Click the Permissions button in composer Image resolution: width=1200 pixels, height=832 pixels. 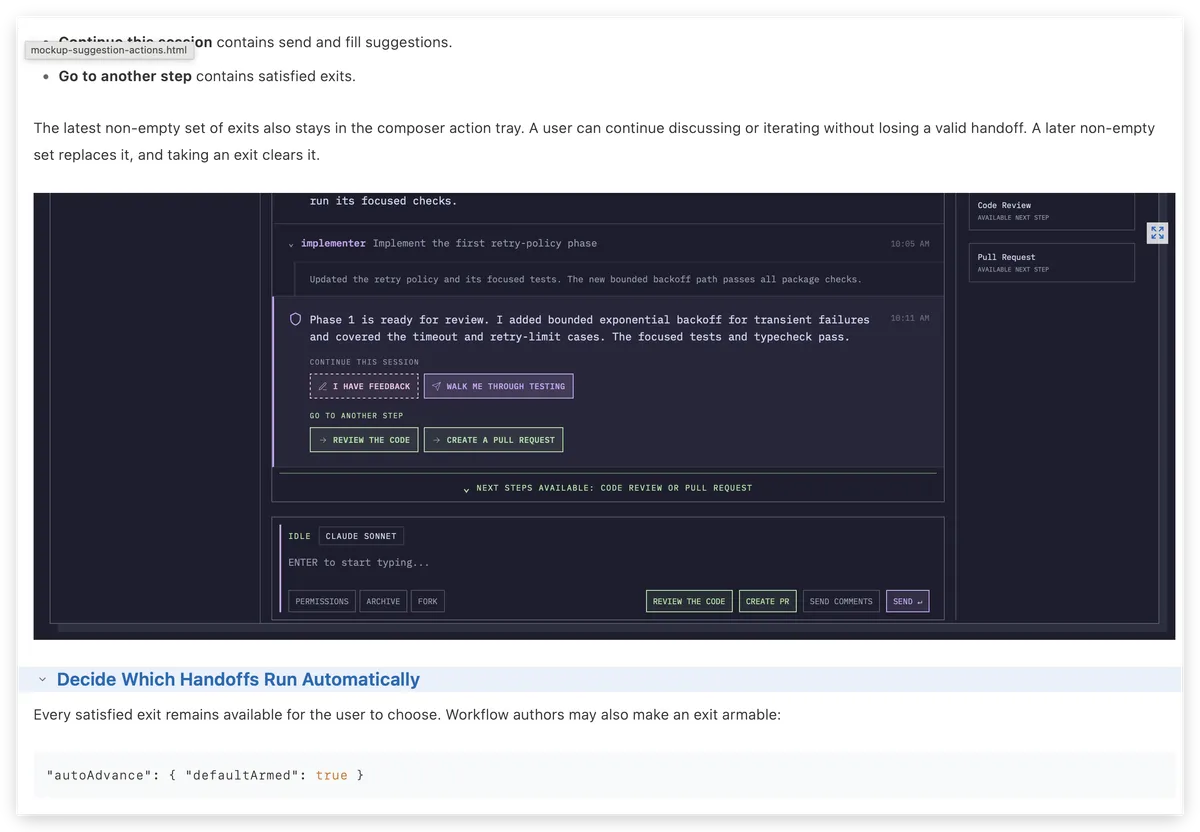click(x=322, y=601)
